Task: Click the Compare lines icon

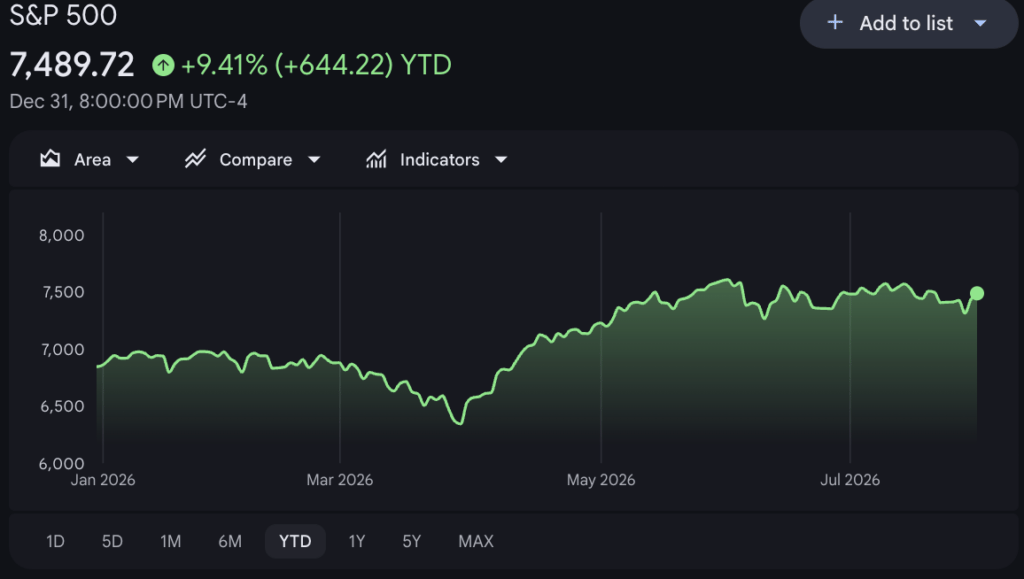Action: click(x=195, y=159)
